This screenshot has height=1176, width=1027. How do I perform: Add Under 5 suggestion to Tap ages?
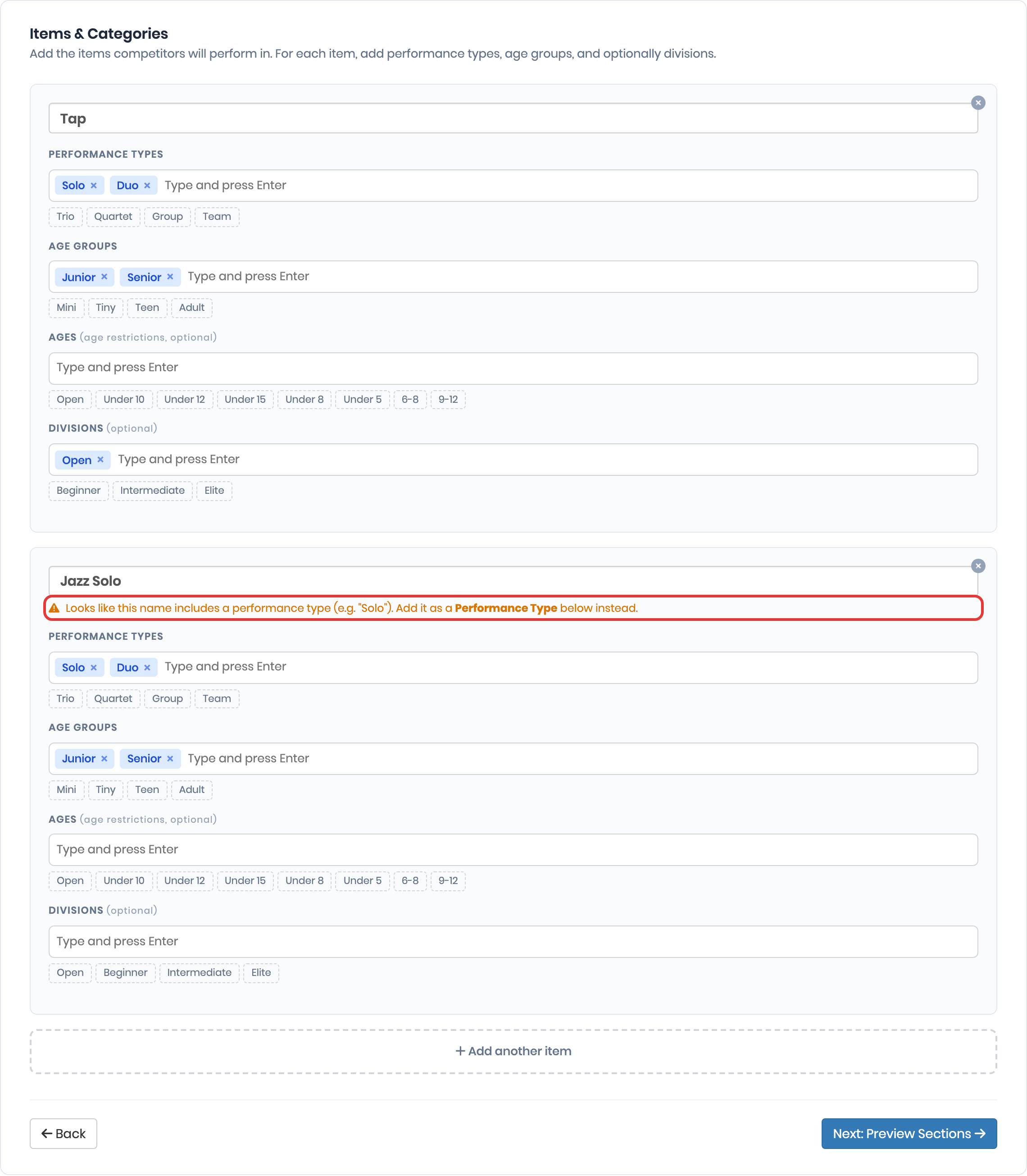[362, 400]
